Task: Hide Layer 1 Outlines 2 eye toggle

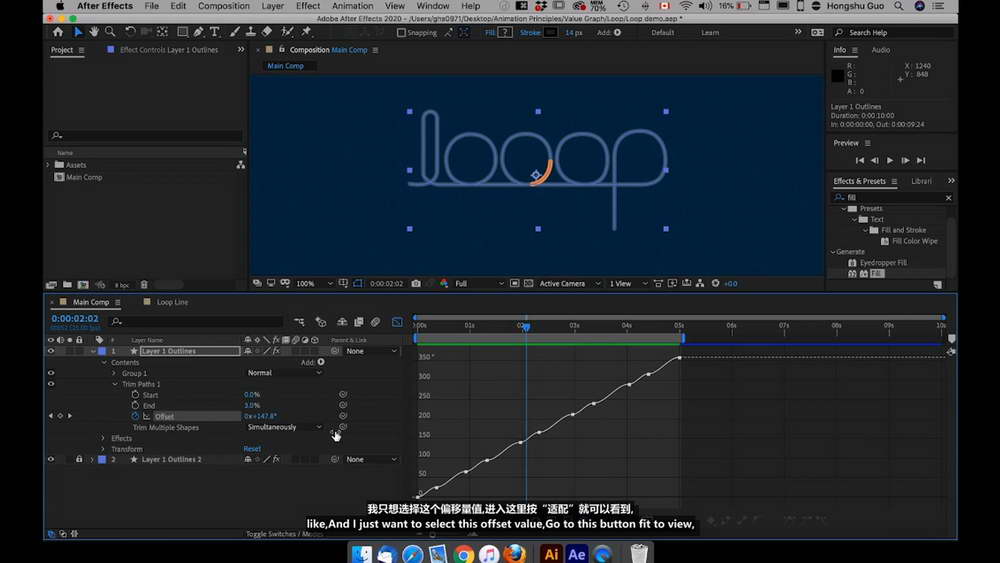Action: pyautogui.click(x=51, y=460)
